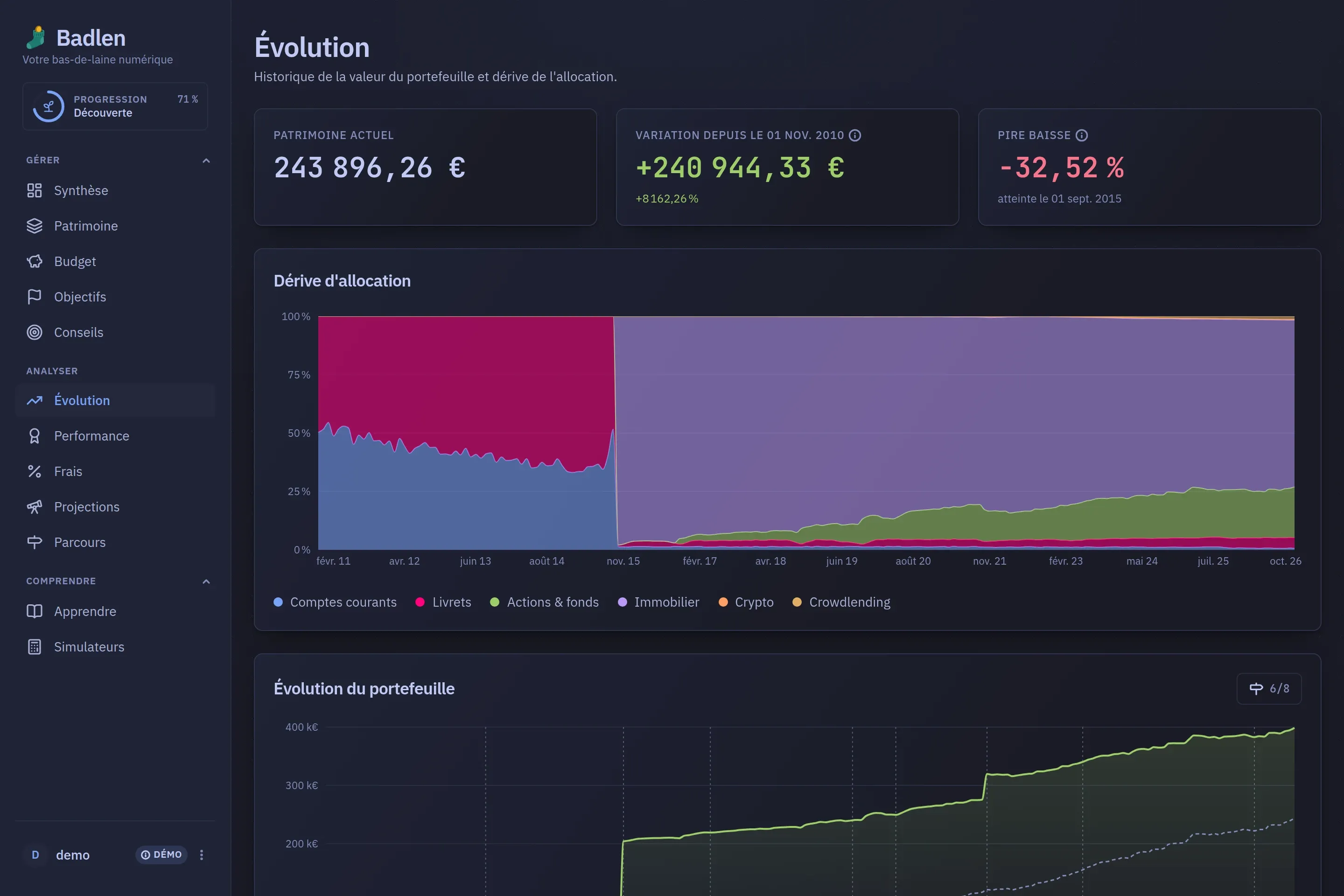Toggle Crowdlending series in legend
This screenshot has width=1344, height=896.
pyautogui.click(x=841, y=602)
